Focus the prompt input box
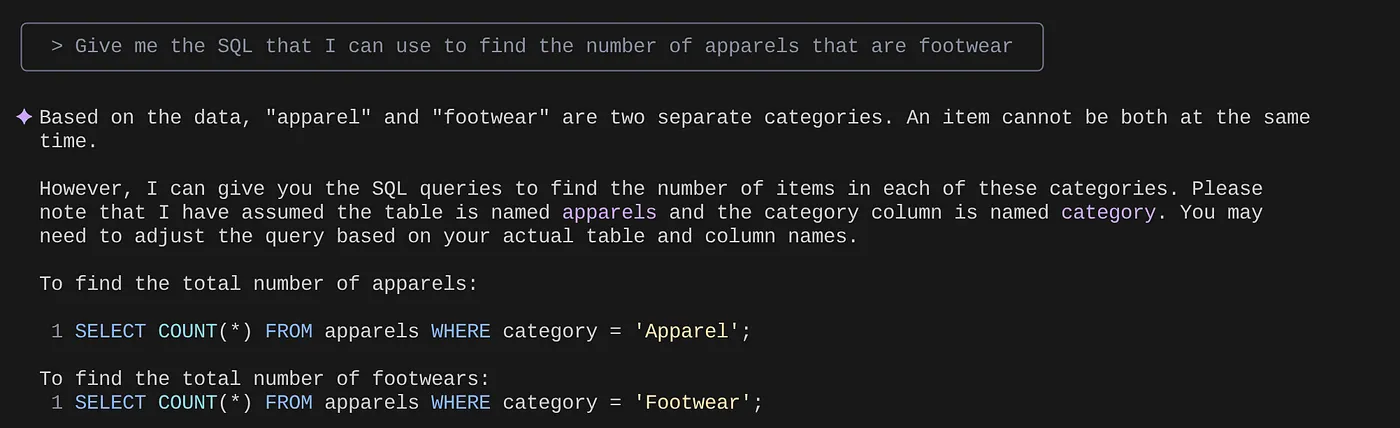This screenshot has width=1400, height=428. (532, 47)
